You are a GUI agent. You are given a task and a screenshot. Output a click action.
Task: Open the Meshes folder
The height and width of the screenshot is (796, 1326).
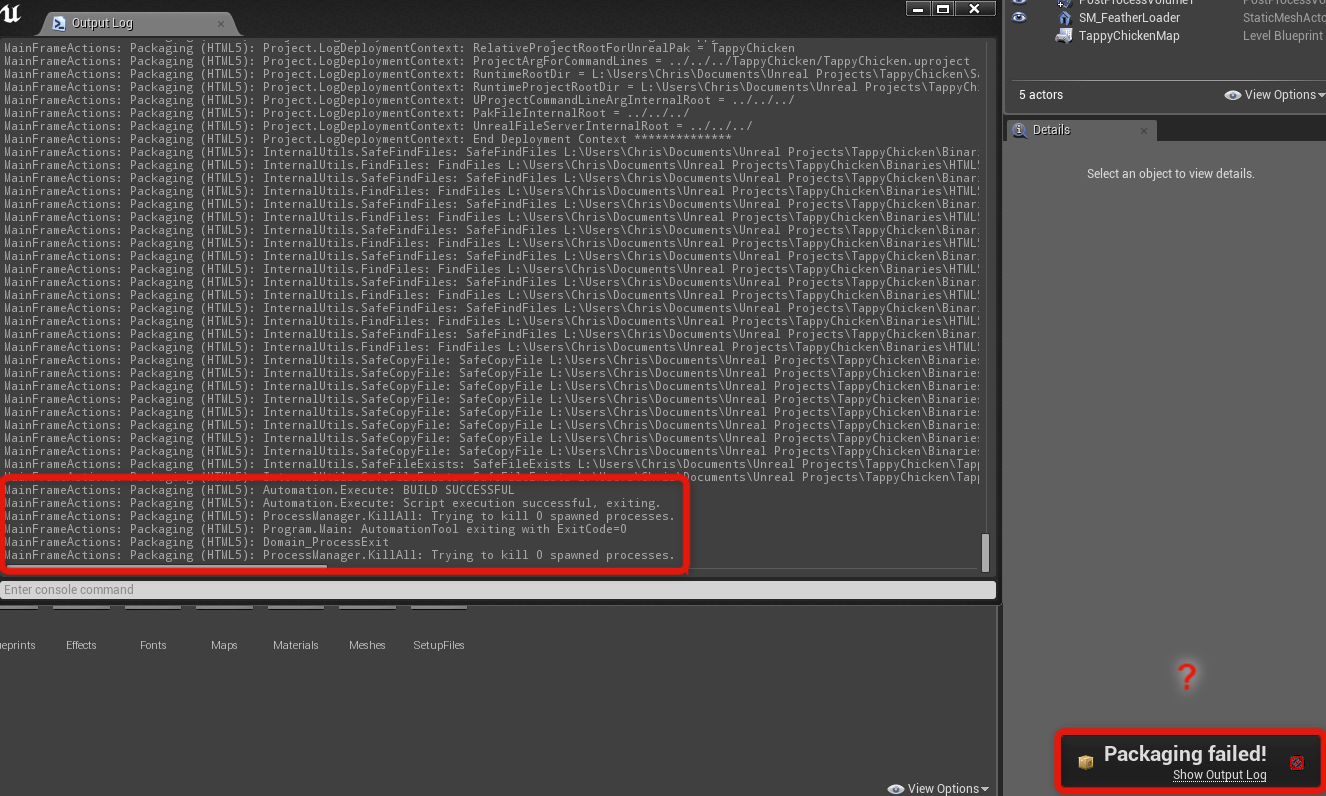point(367,645)
